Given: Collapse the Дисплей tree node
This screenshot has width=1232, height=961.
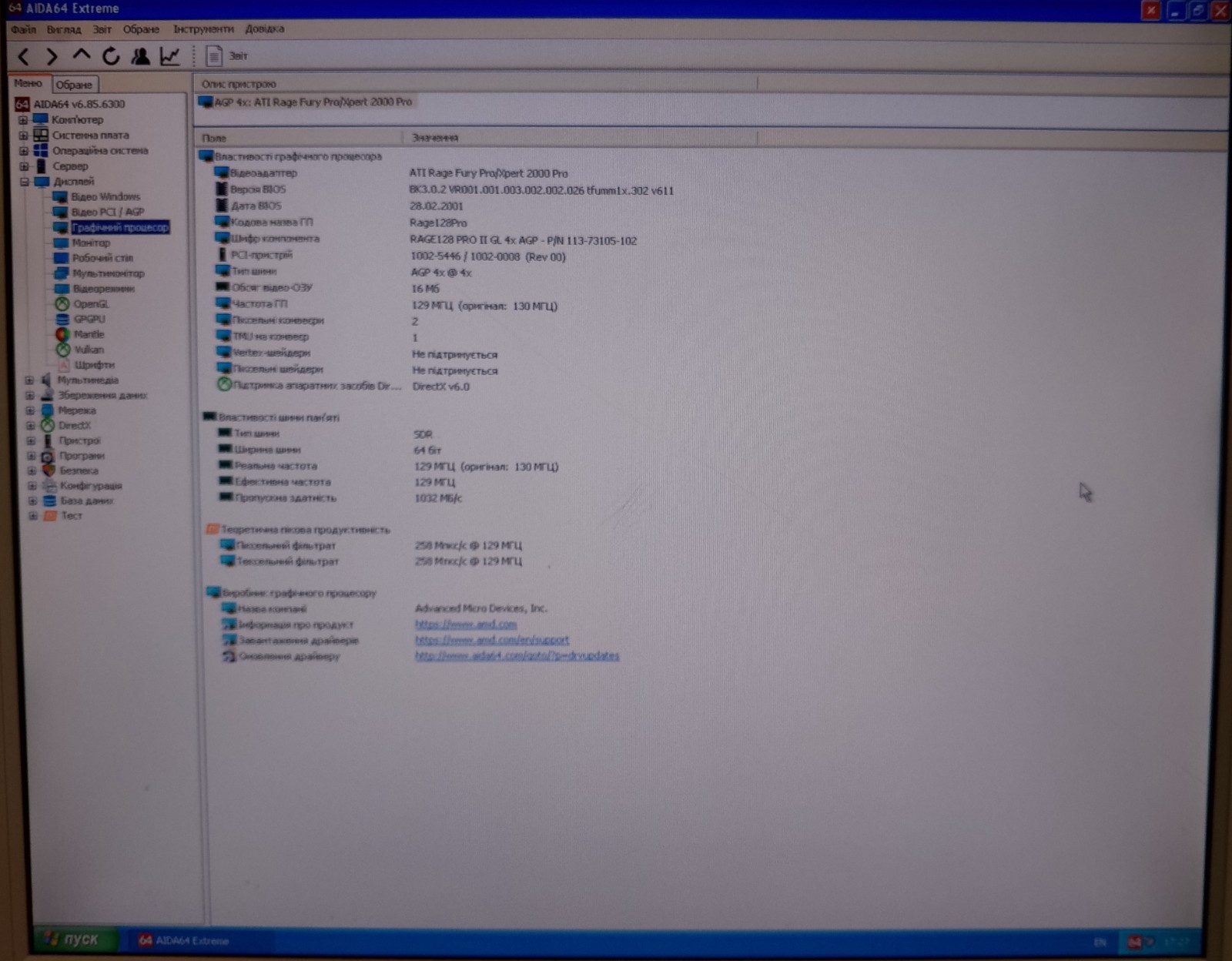Looking at the screenshot, I should [24, 182].
